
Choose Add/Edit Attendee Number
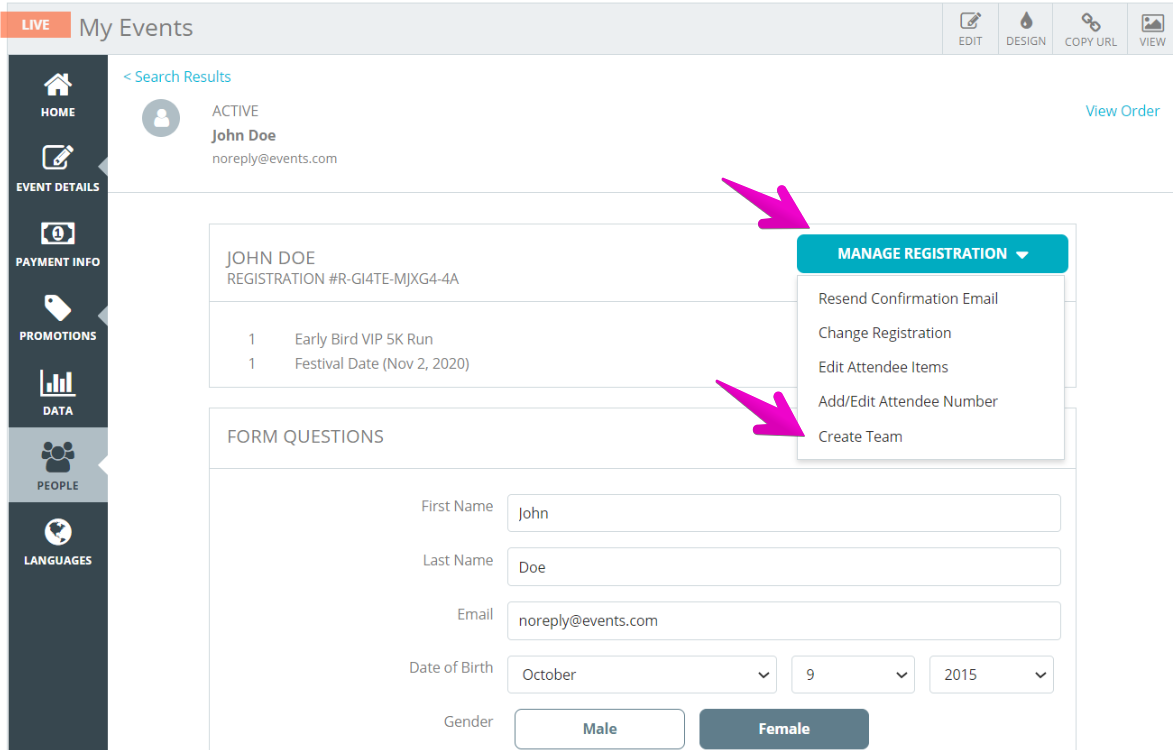point(907,402)
